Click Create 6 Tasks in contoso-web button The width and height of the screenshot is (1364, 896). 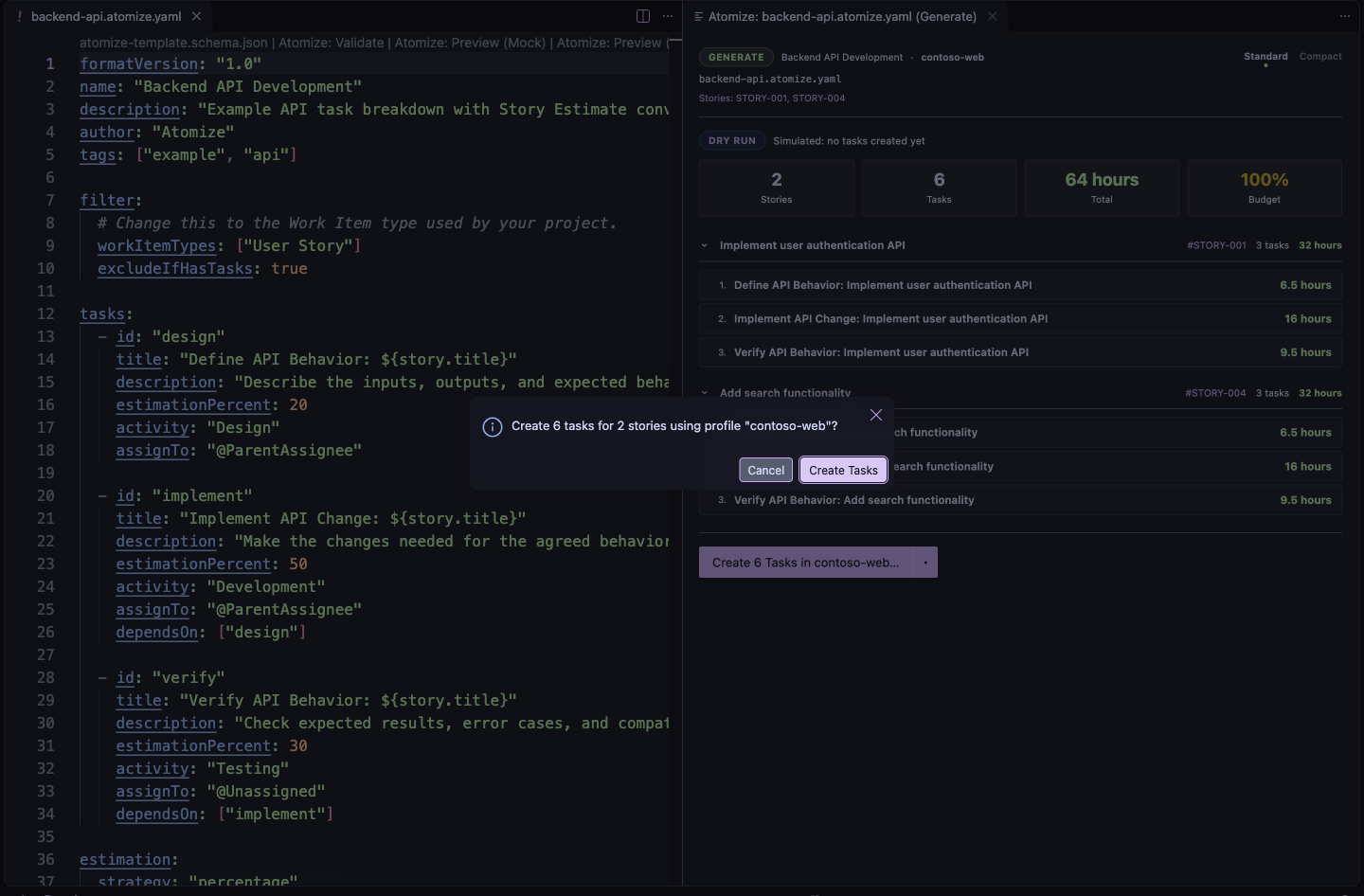806,563
